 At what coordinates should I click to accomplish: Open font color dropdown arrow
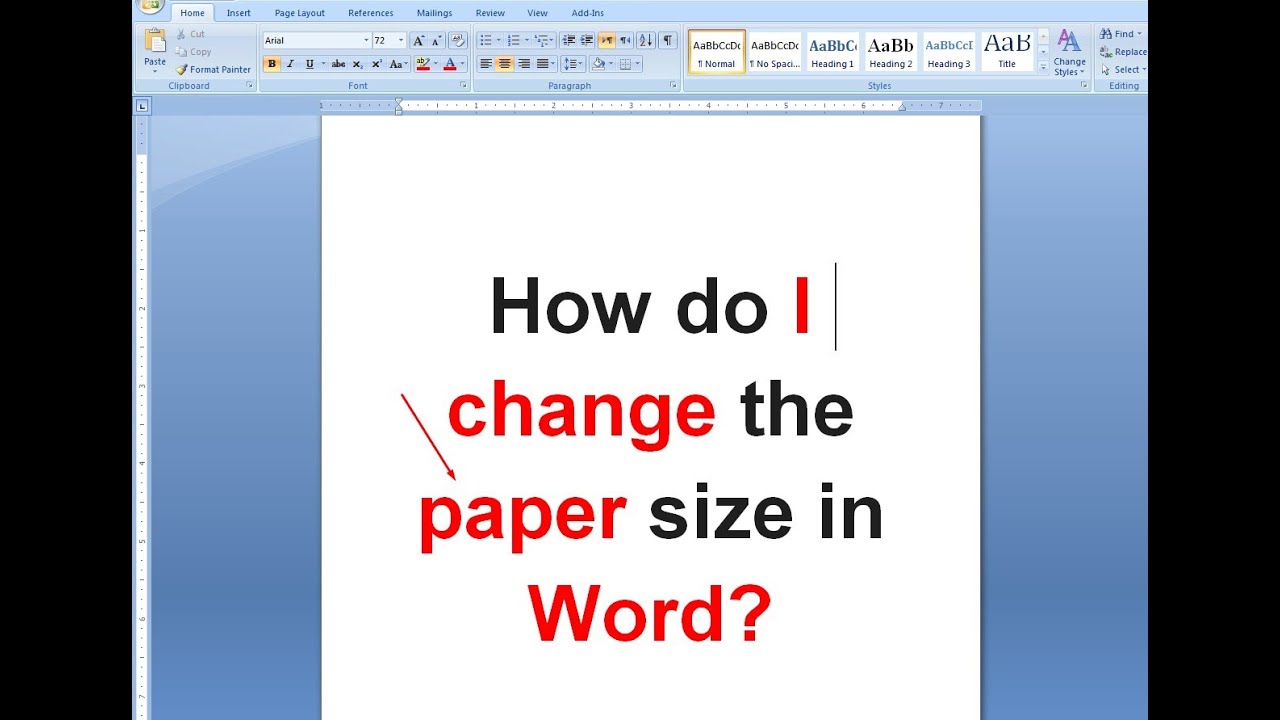pos(462,64)
